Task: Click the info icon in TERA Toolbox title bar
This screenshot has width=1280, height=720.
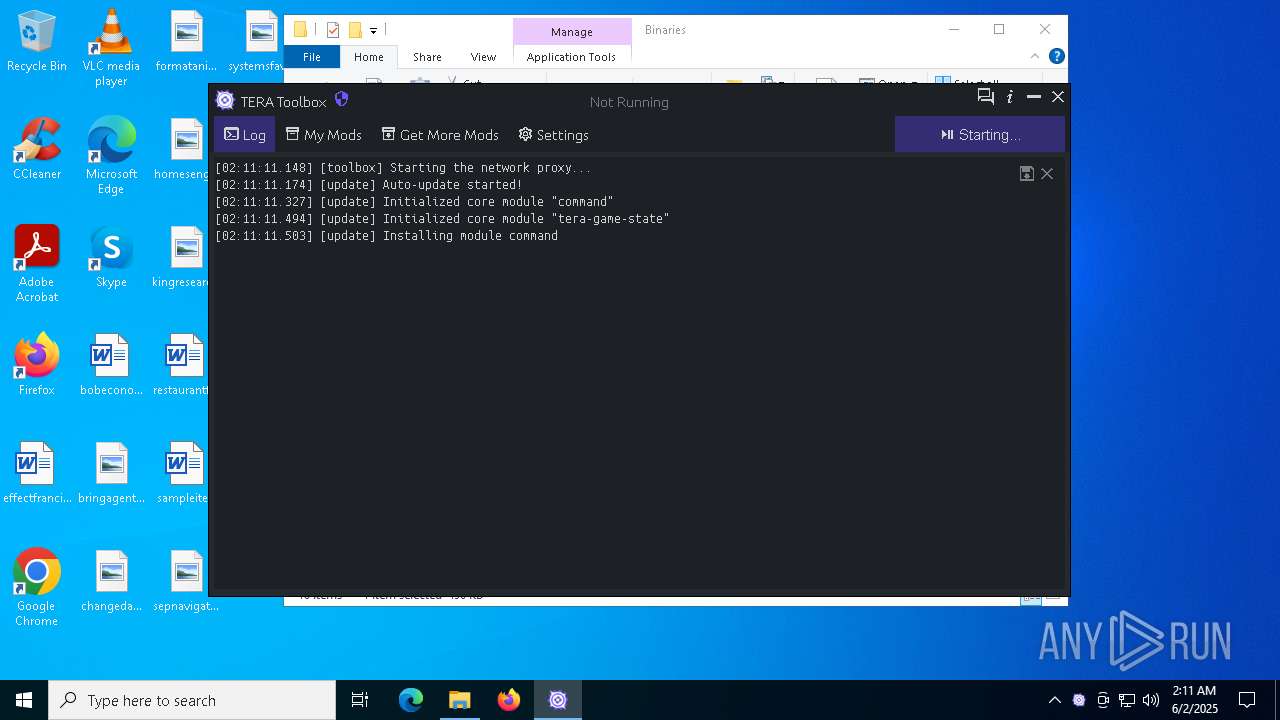Action: pos(1010,96)
